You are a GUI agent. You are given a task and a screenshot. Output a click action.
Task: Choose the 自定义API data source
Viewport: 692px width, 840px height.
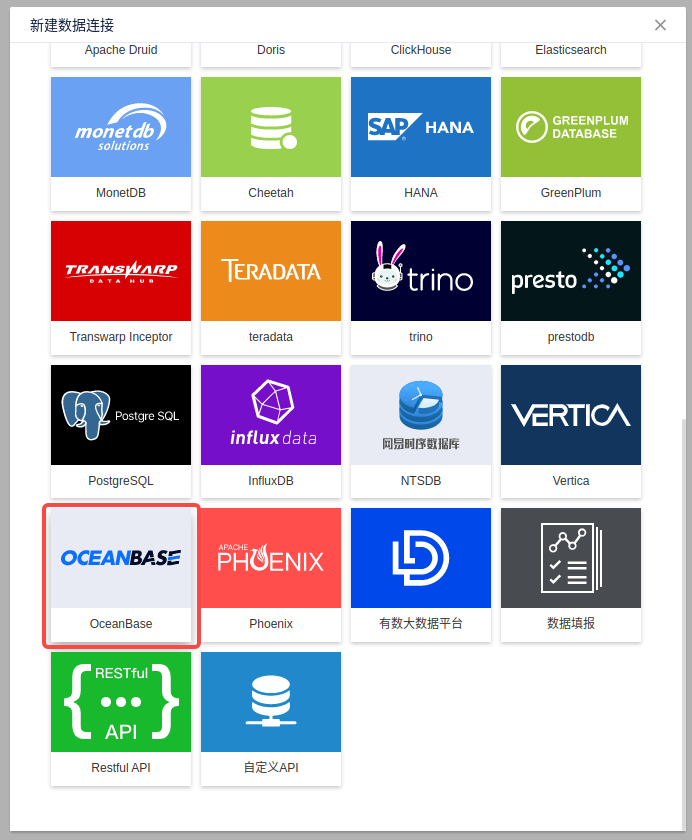click(271, 702)
